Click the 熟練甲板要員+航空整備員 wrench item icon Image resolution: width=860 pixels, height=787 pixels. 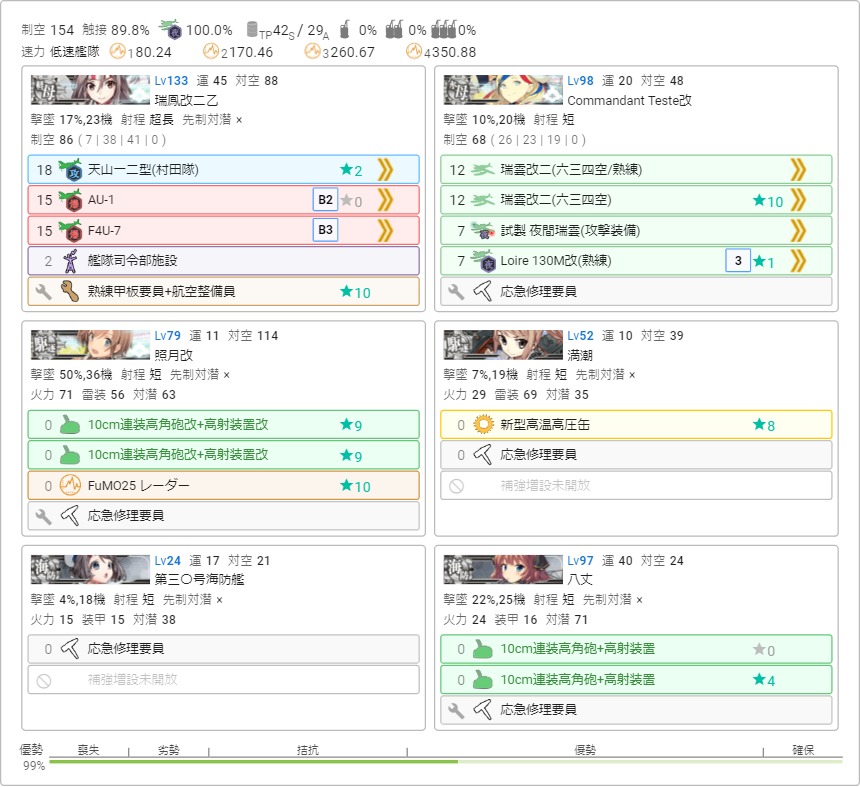70,292
